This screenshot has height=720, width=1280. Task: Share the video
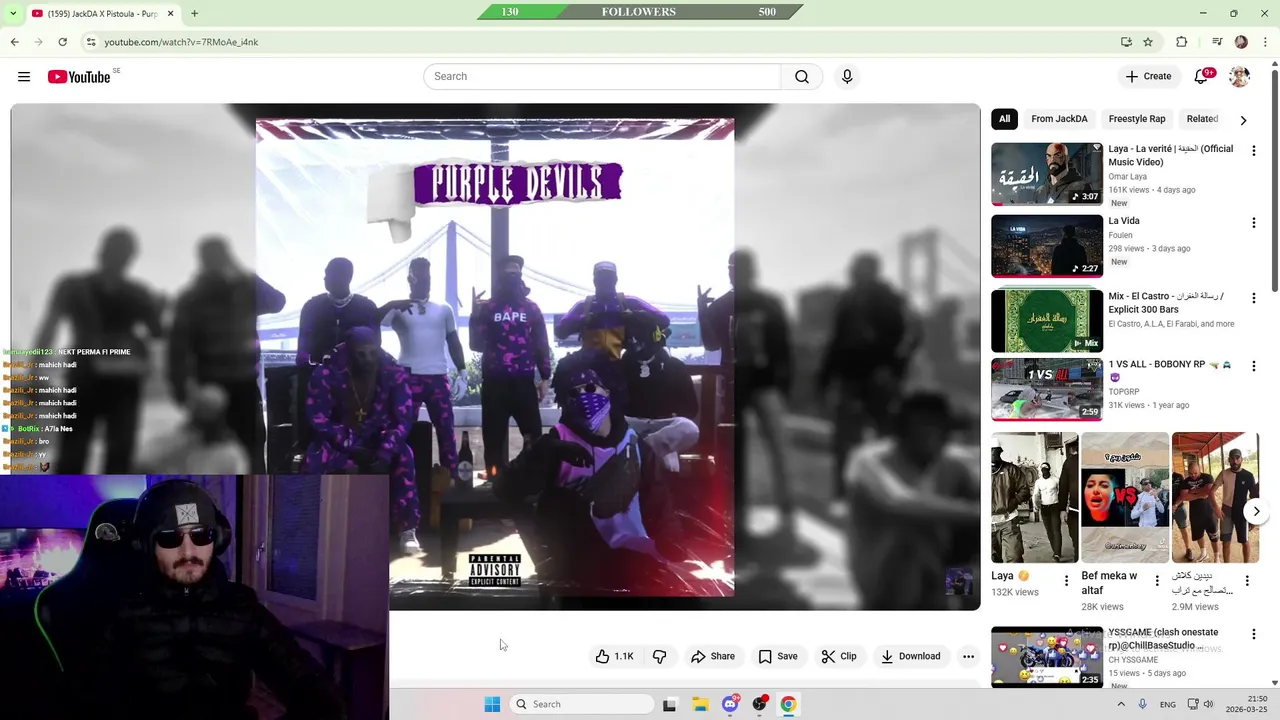713,656
